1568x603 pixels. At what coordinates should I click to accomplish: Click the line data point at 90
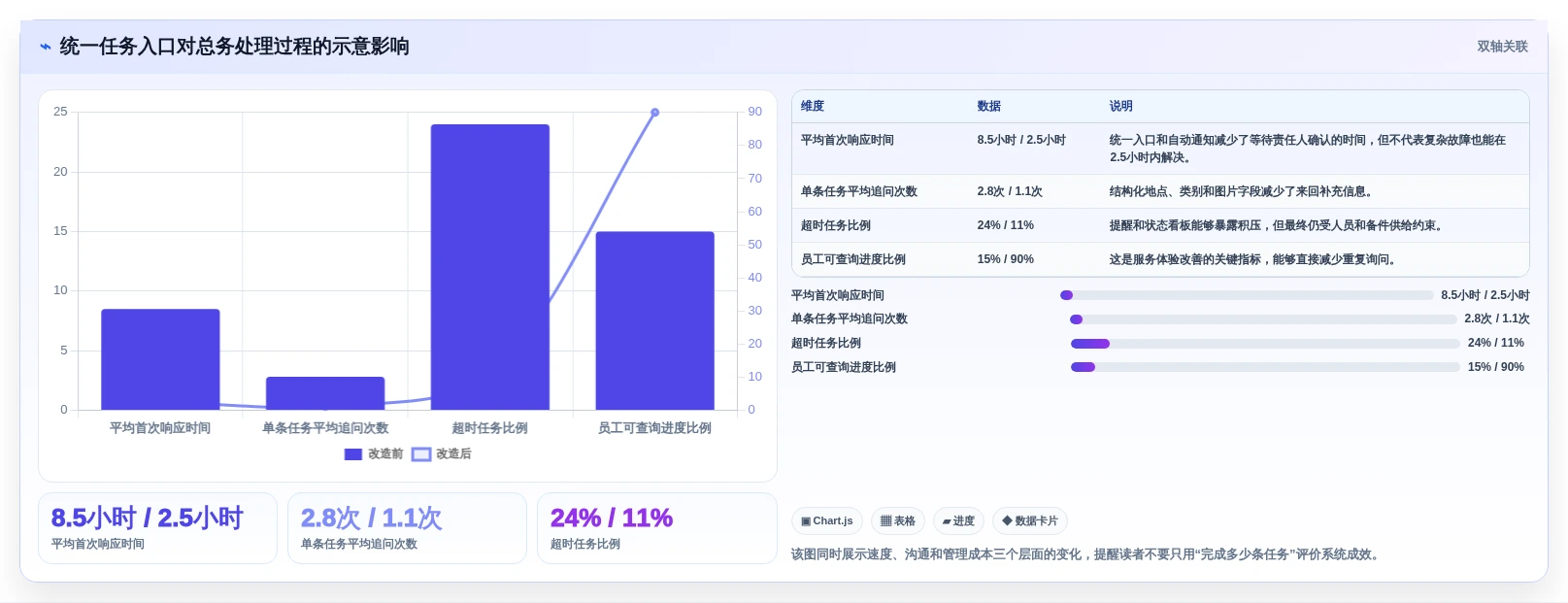click(x=655, y=113)
